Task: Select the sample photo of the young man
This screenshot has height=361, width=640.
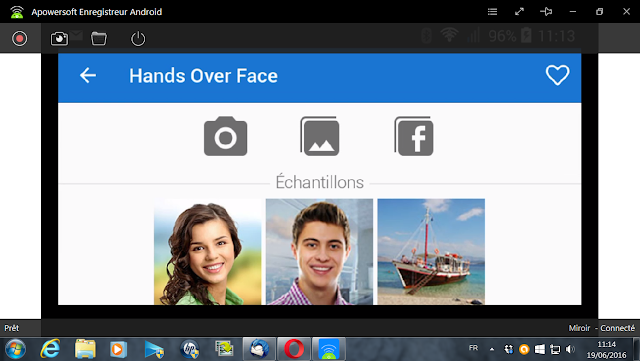Action: (x=319, y=252)
